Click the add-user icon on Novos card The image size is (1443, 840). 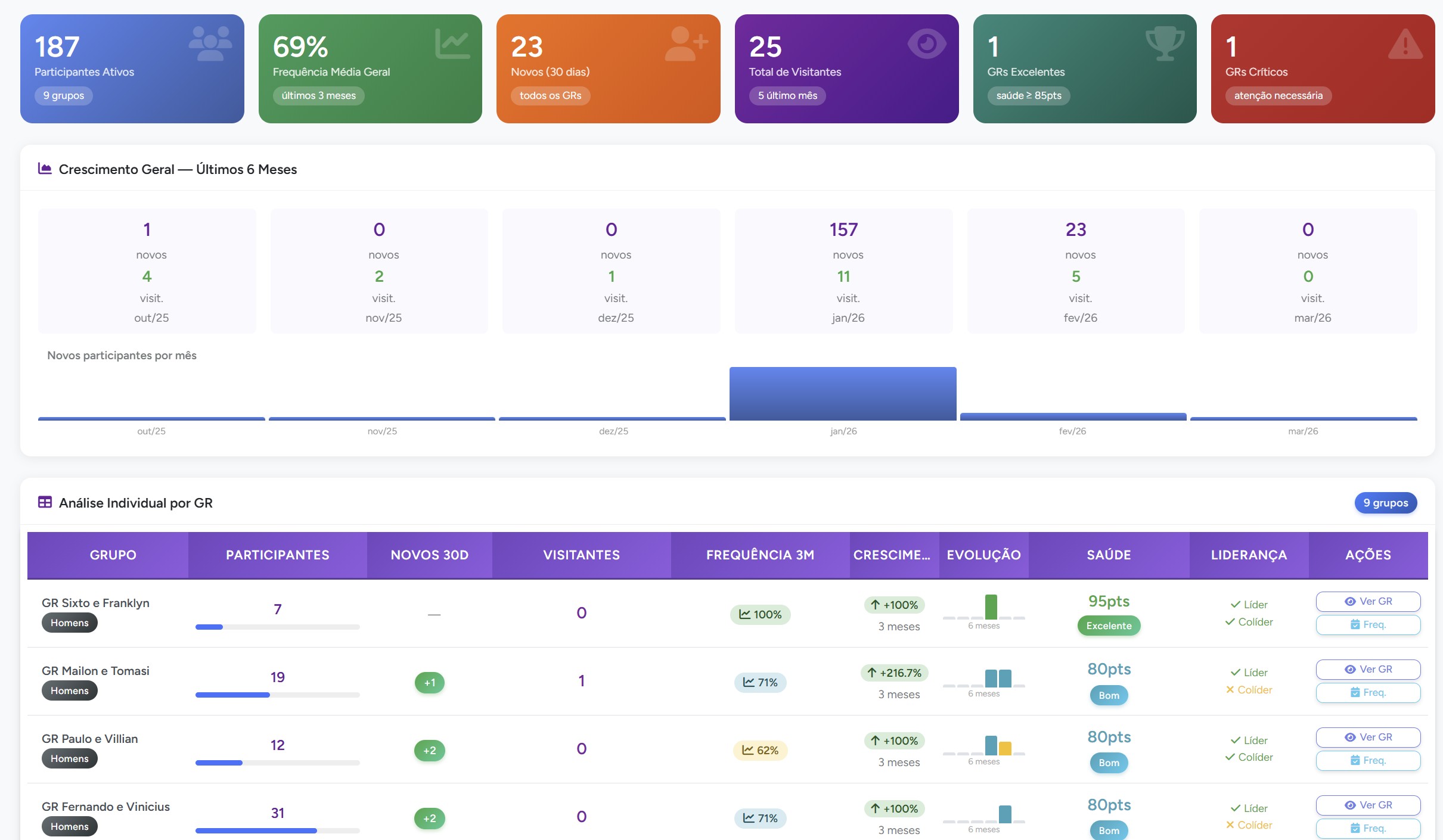coord(686,43)
